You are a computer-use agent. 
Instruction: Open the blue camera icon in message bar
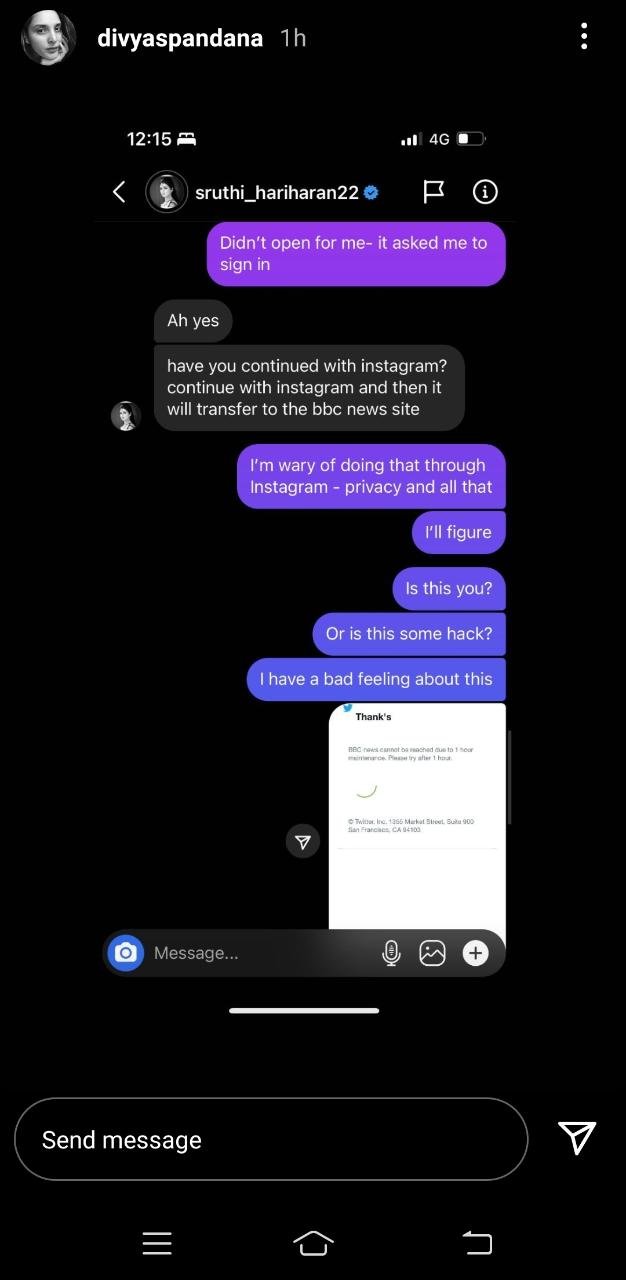tap(125, 953)
